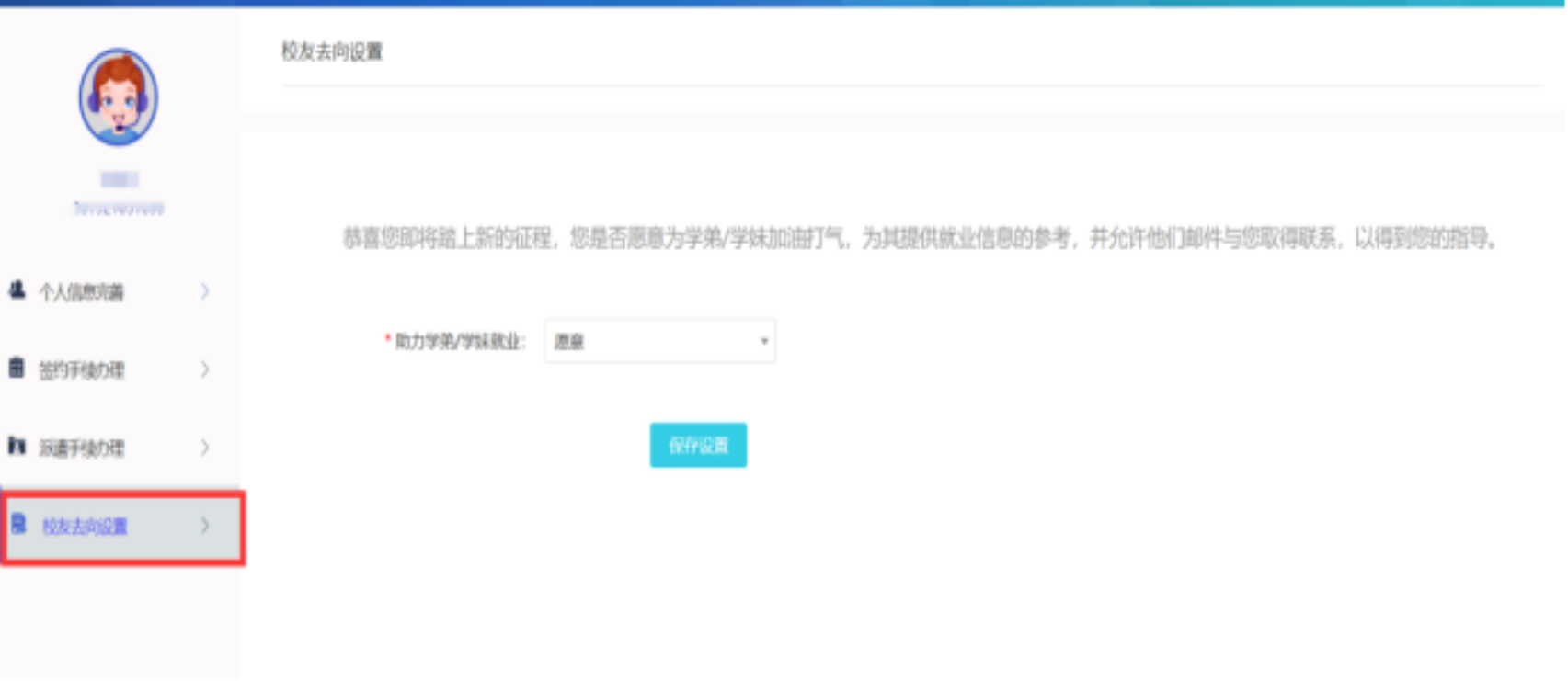Select 校友去向设置 in the sidebar
This screenshot has width=1568, height=681.
pos(85,527)
